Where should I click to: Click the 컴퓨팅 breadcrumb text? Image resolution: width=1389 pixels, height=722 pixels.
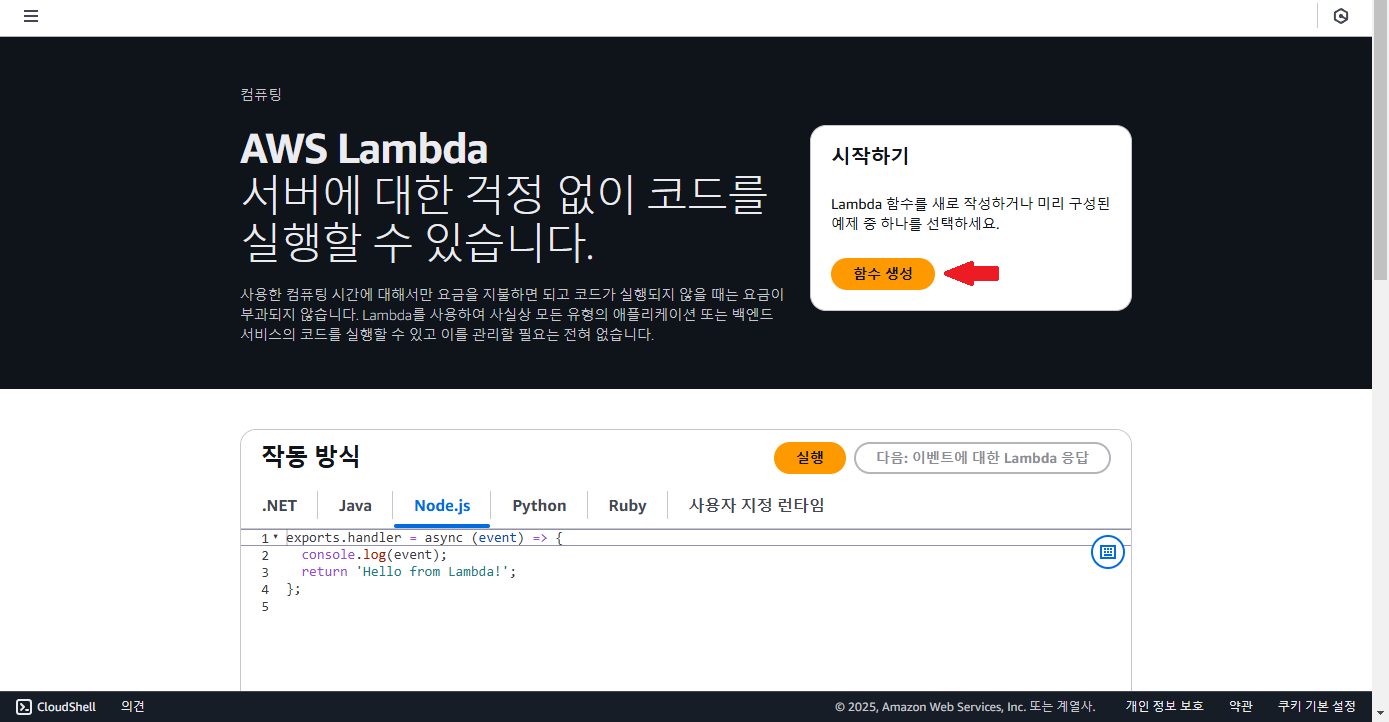click(261, 94)
